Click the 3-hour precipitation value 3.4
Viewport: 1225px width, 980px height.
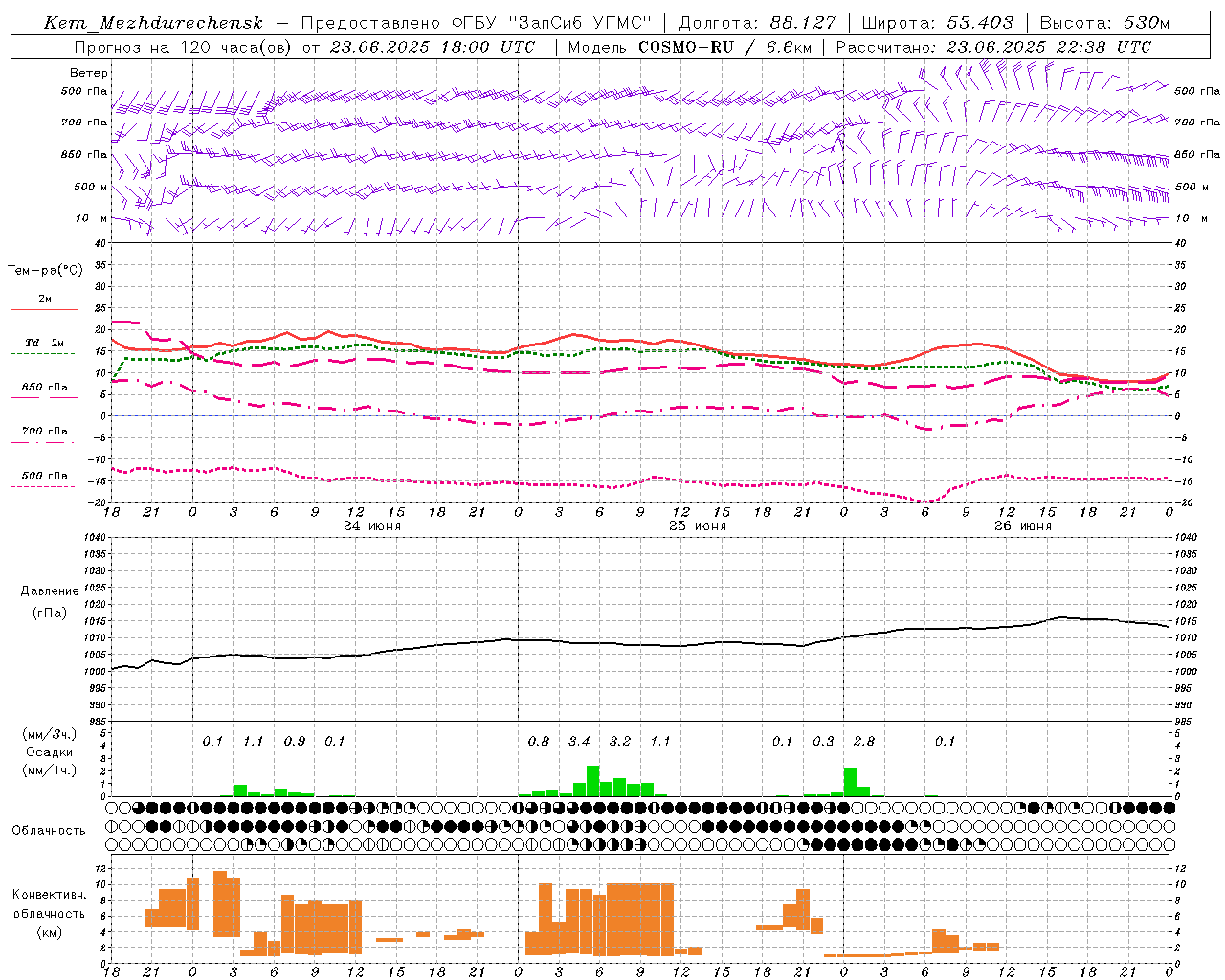579,741
